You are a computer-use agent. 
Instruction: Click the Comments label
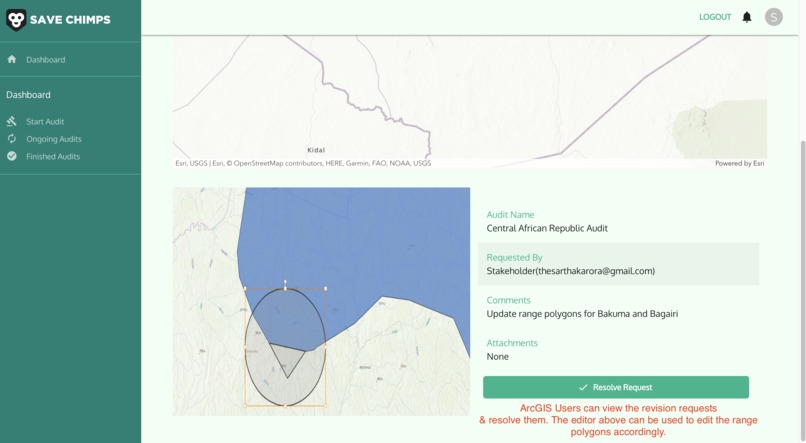coord(508,300)
